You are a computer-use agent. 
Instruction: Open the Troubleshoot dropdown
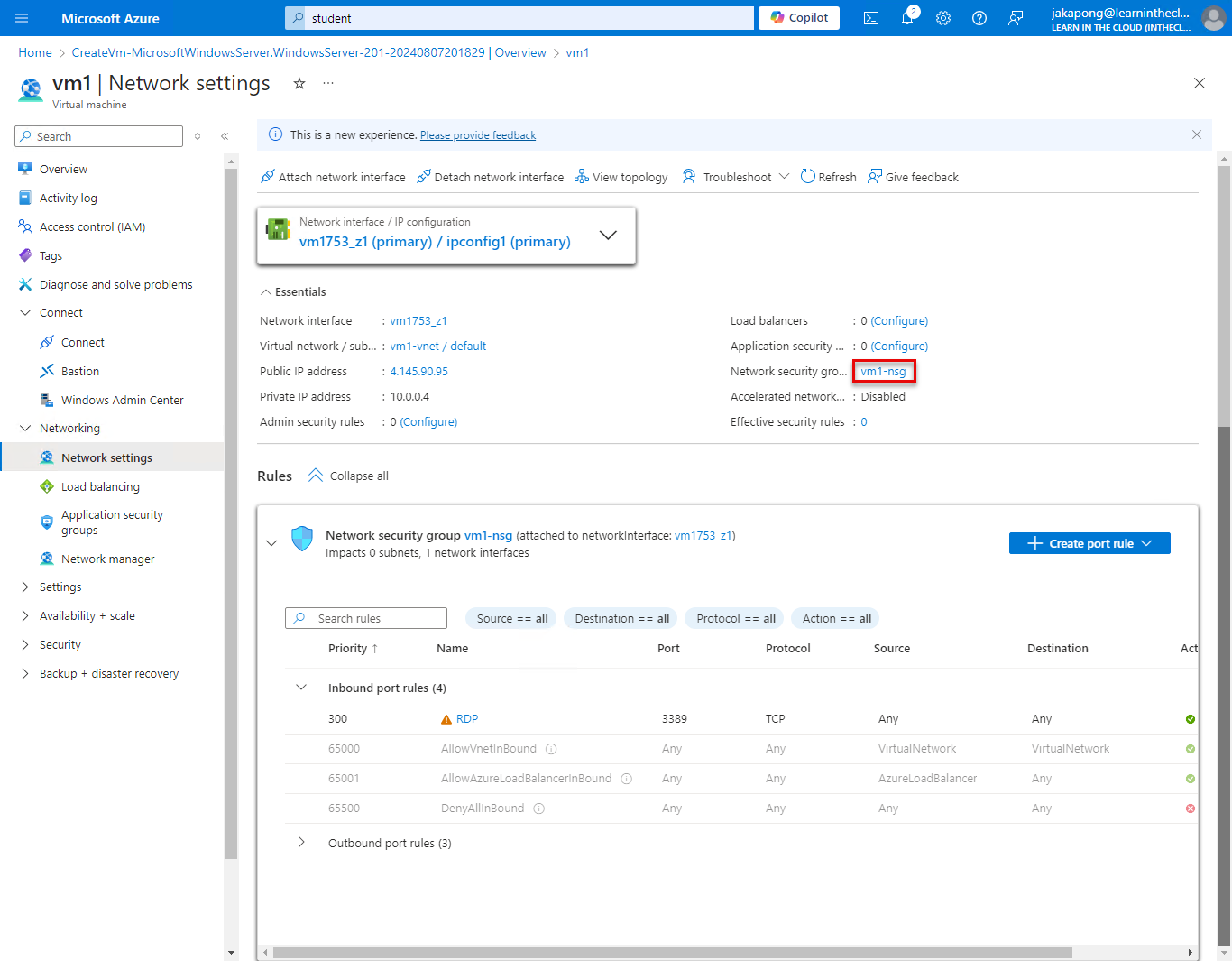pyautogui.click(x=736, y=177)
